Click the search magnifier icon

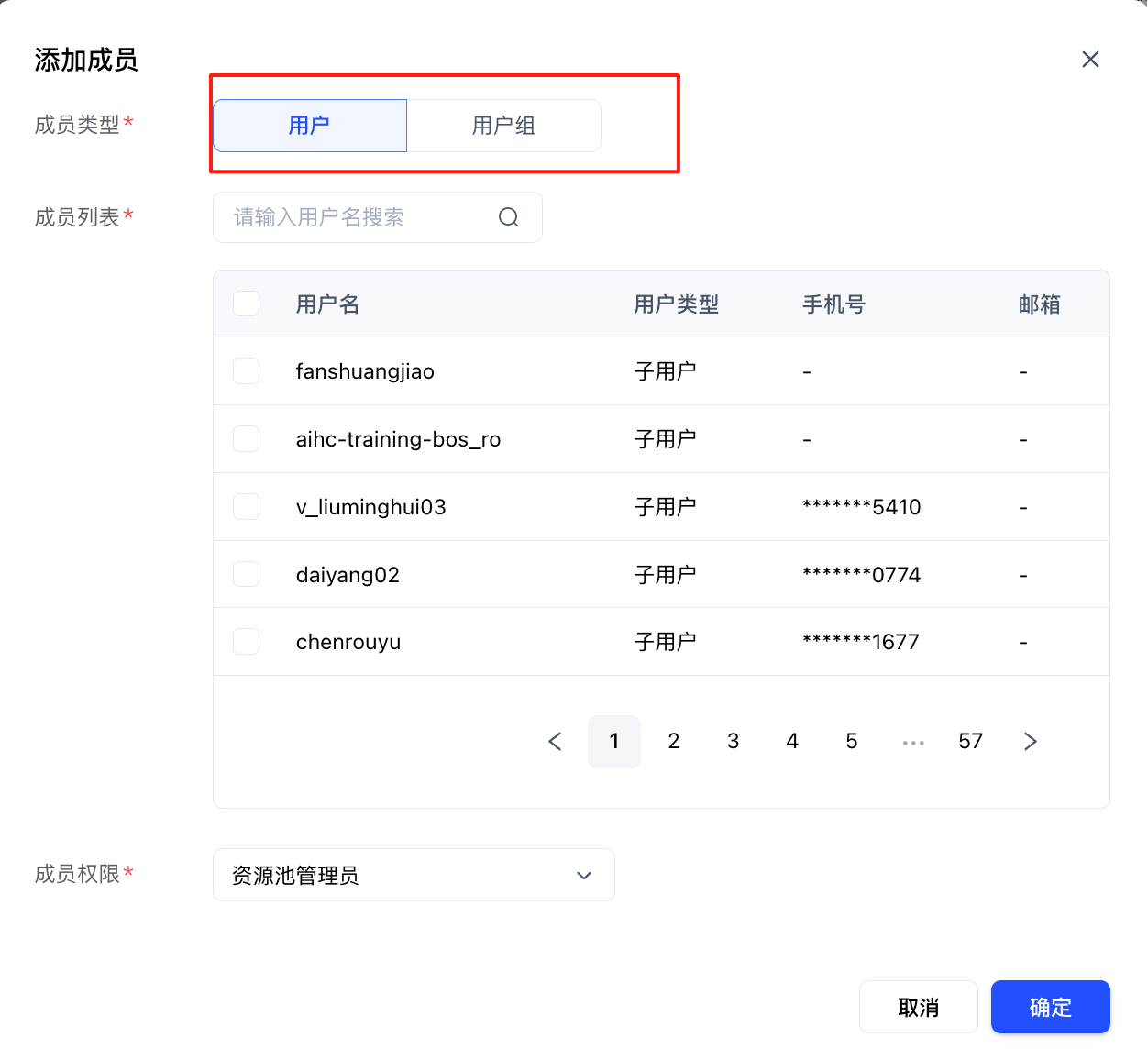point(509,217)
